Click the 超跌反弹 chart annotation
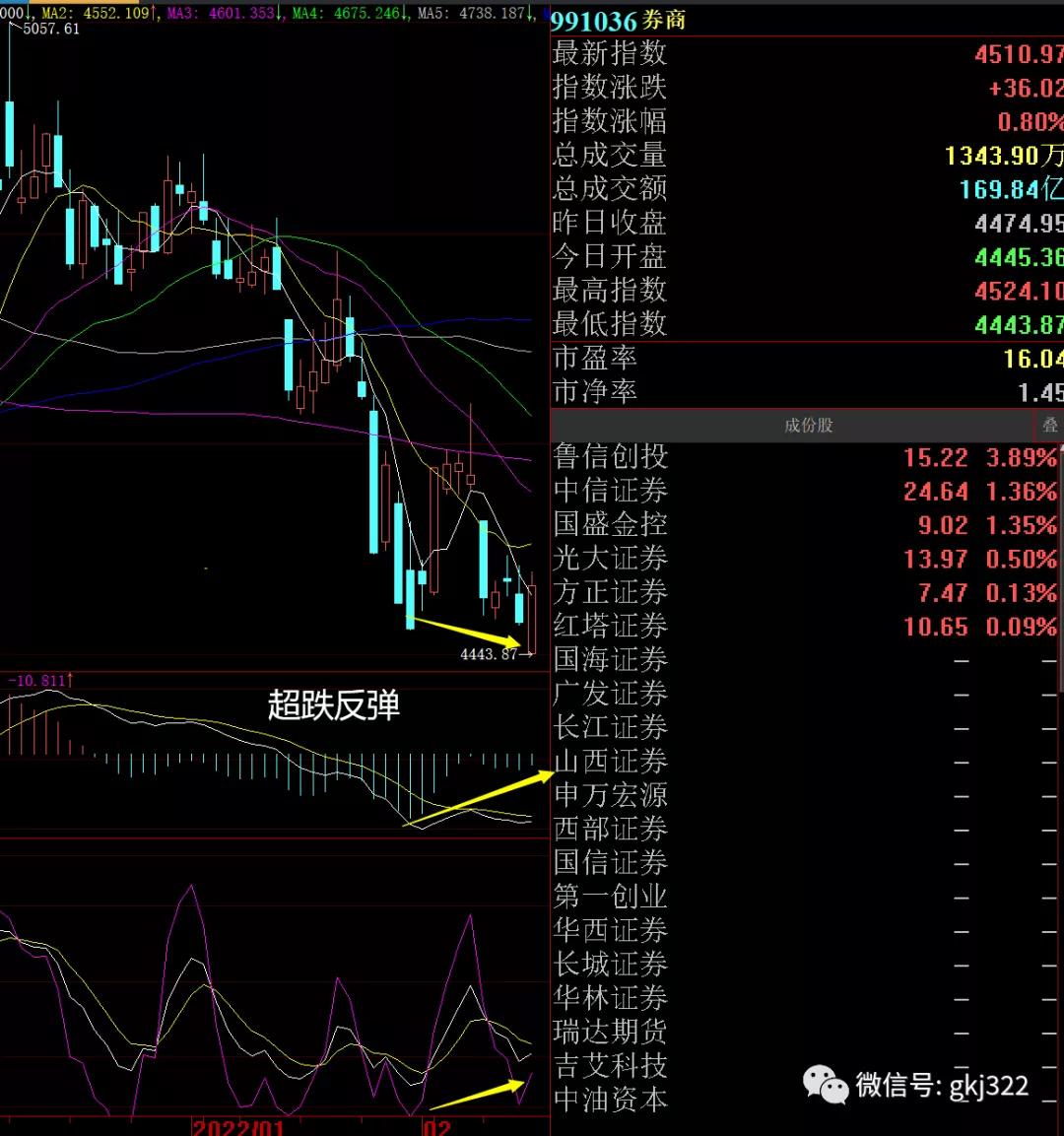This screenshot has width=1064, height=1136. pos(334,705)
